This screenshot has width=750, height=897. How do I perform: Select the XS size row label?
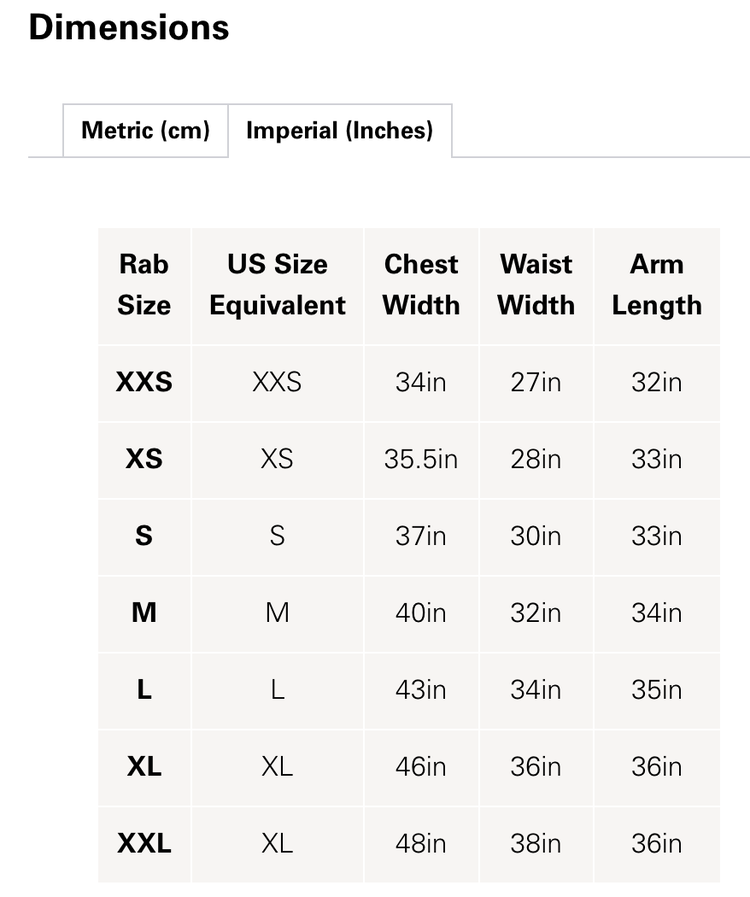click(143, 460)
